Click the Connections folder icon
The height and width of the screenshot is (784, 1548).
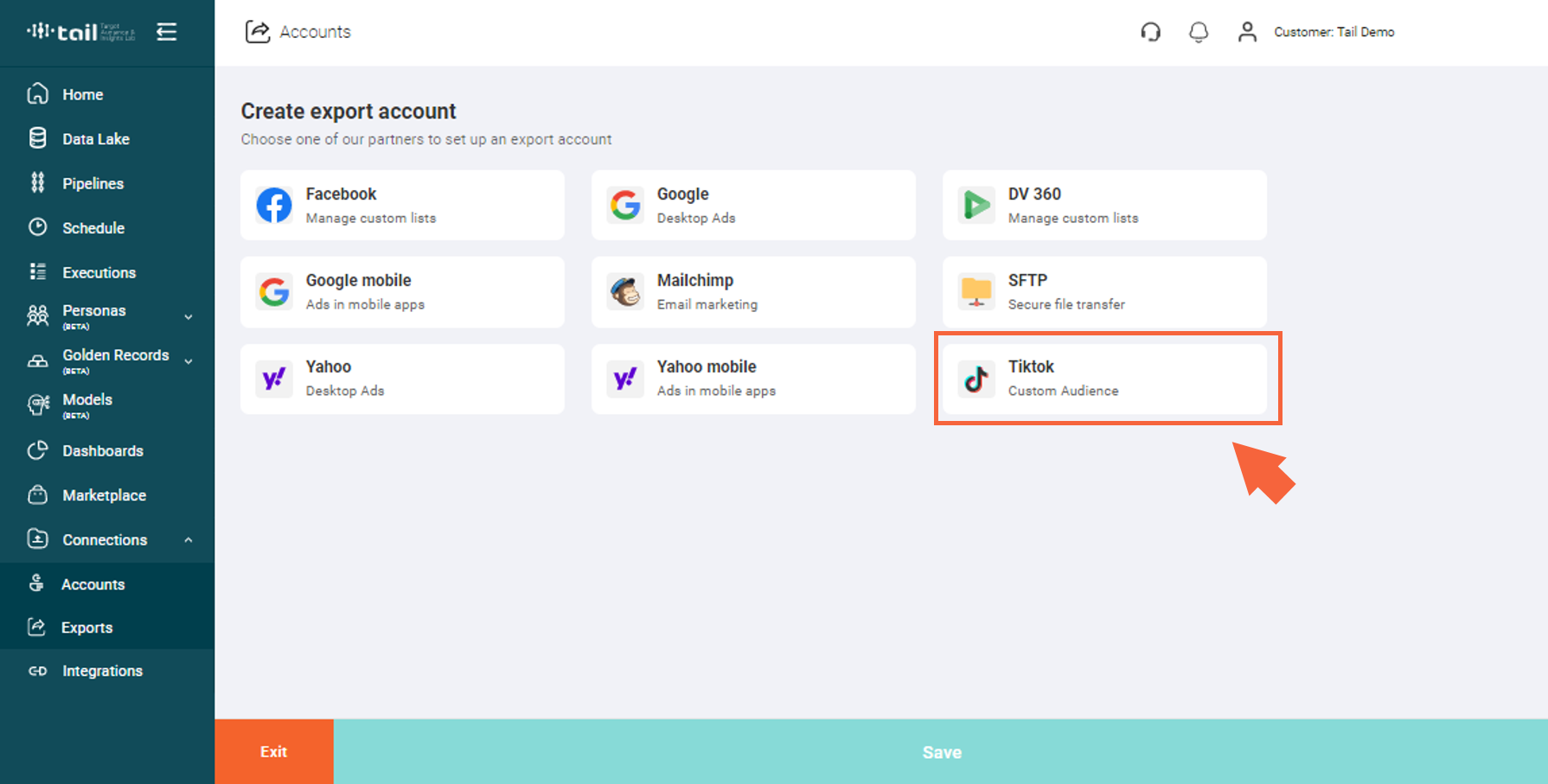coord(38,539)
